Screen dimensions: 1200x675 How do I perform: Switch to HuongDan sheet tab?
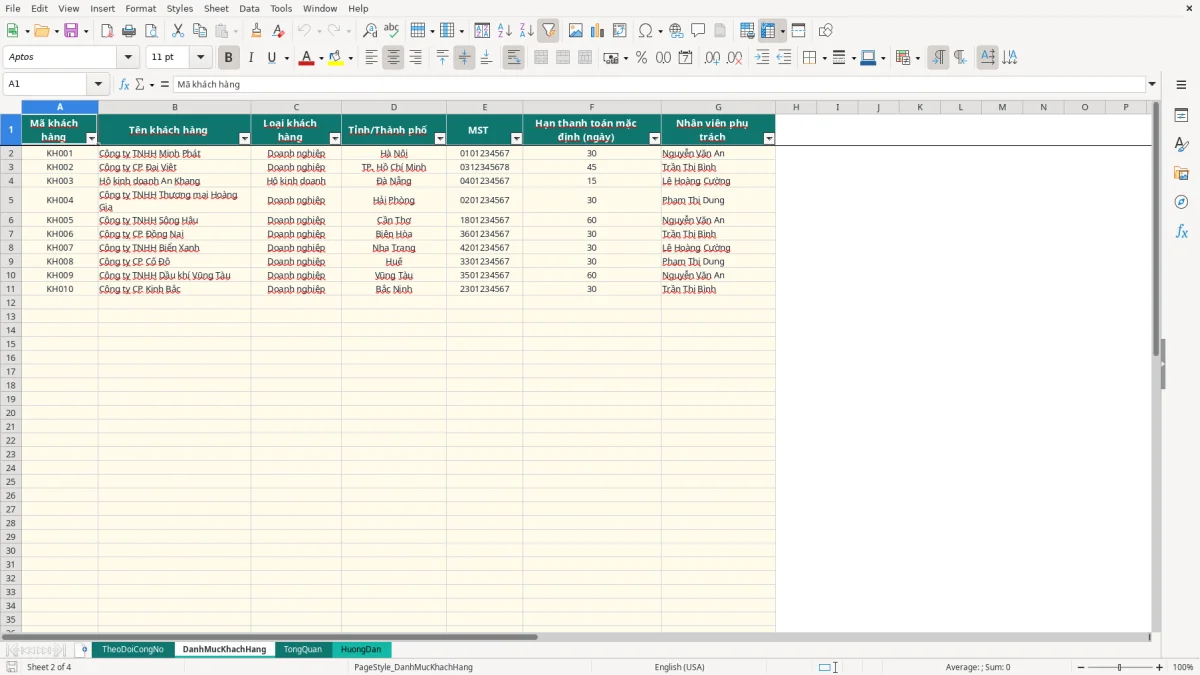click(x=361, y=650)
